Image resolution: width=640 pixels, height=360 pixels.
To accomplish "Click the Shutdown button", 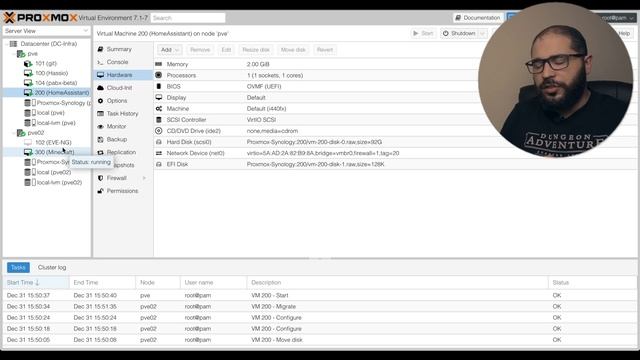I will 459,33.
